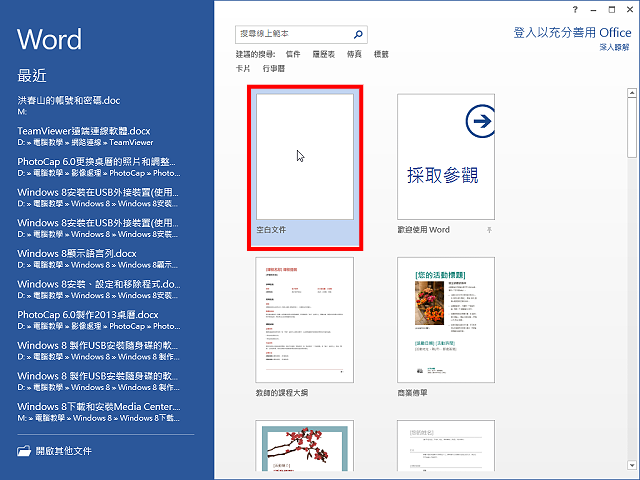
Task: Click 登入以充分善用 Office sign-in link
Action: [572, 33]
